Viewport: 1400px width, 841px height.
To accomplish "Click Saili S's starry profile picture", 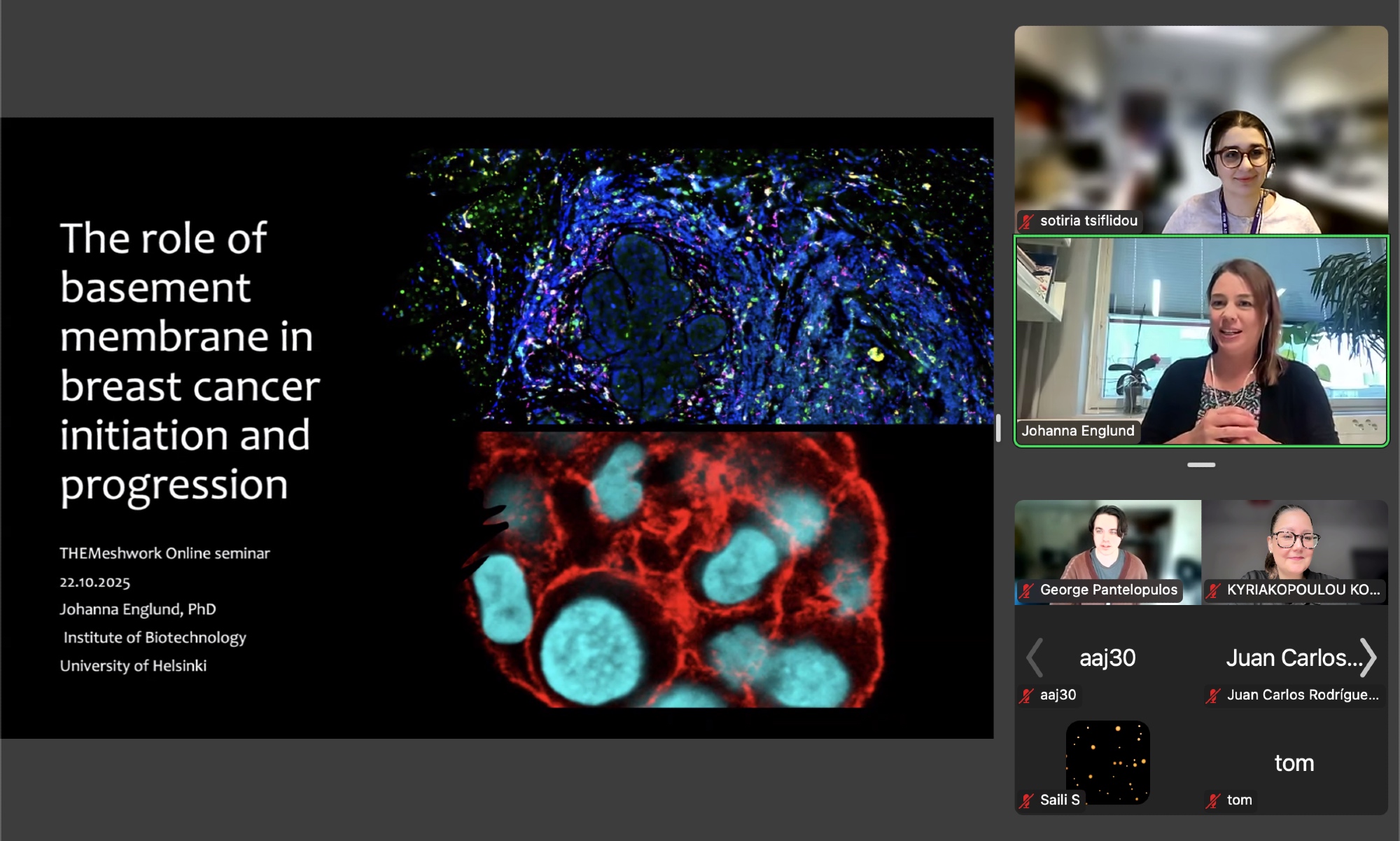I will pyautogui.click(x=1107, y=760).
